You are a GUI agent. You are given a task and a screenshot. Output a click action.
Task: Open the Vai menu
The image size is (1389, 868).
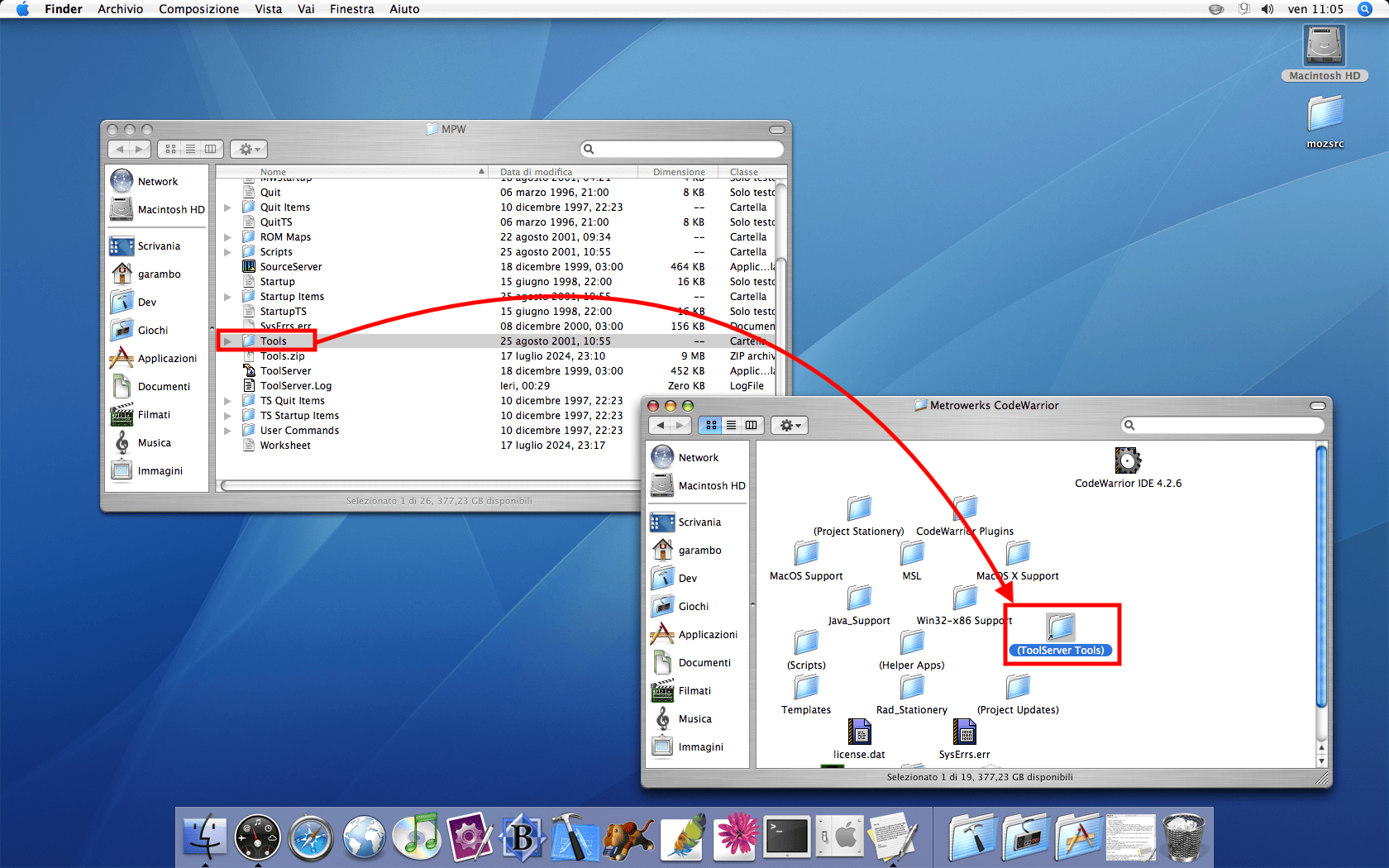pyautogui.click(x=306, y=9)
